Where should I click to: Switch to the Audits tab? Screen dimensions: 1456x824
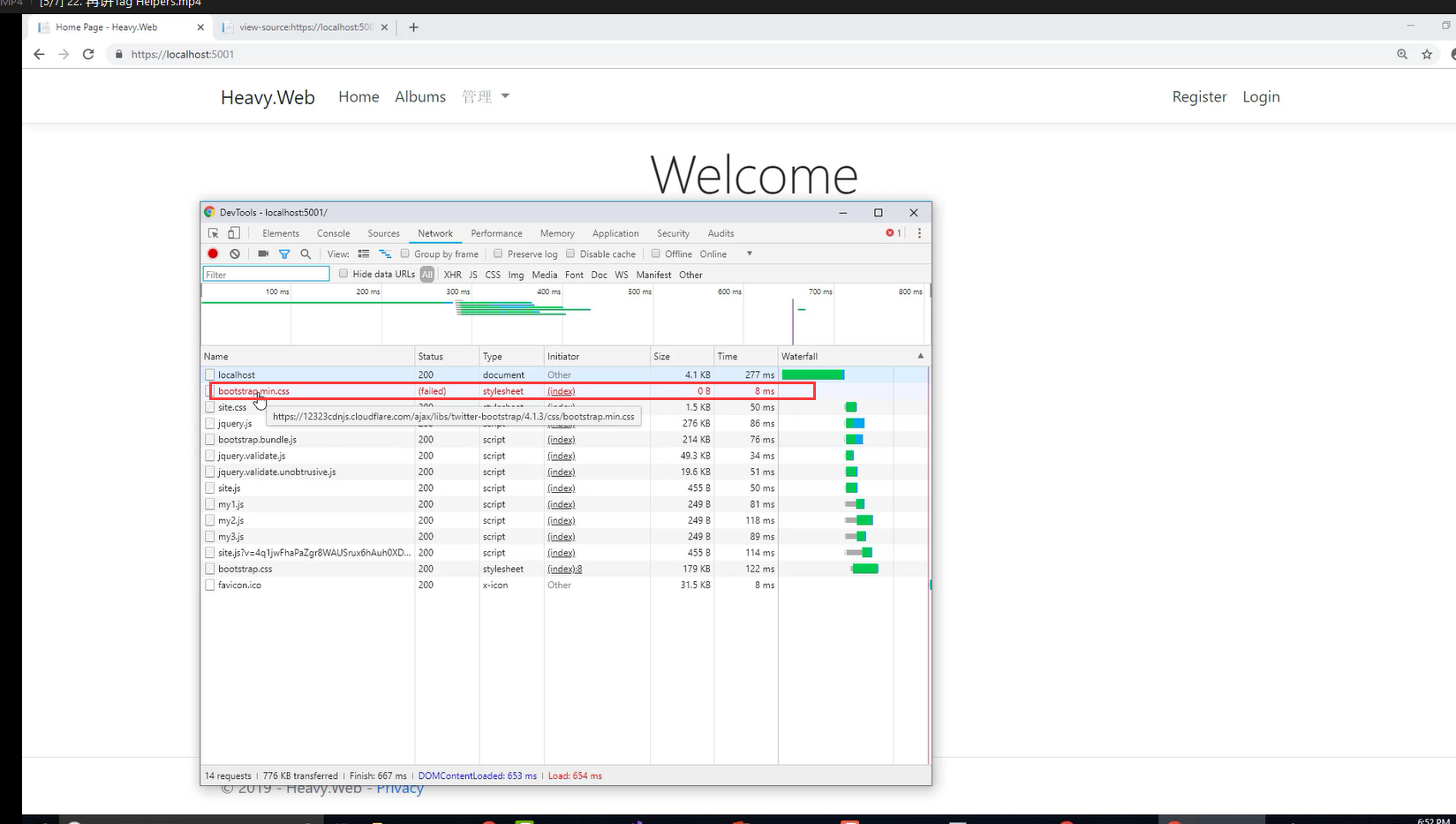(720, 233)
